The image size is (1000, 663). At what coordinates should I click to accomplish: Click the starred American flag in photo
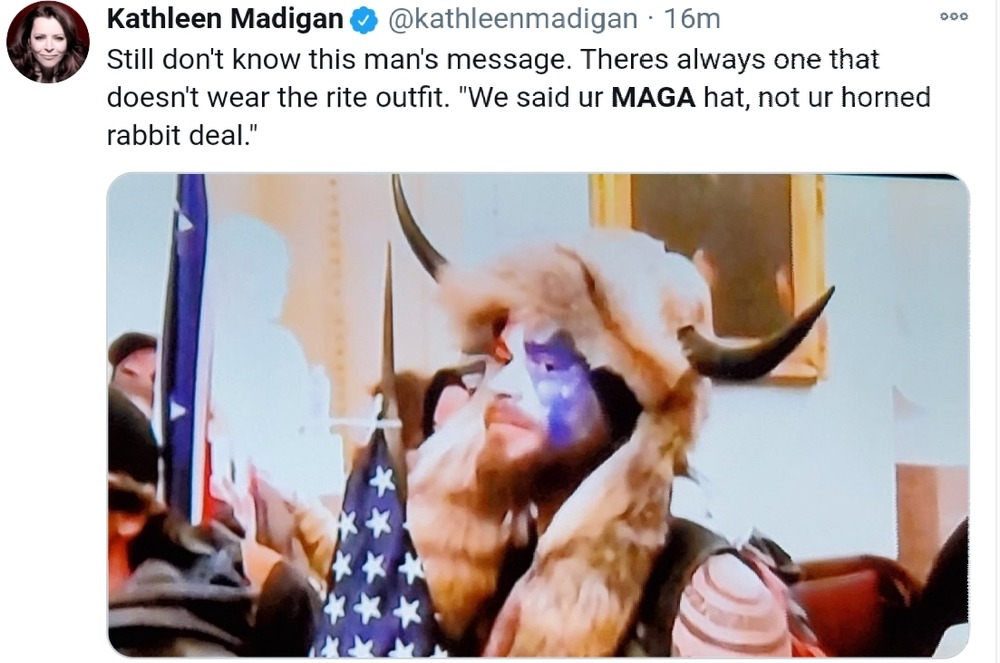[375, 548]
